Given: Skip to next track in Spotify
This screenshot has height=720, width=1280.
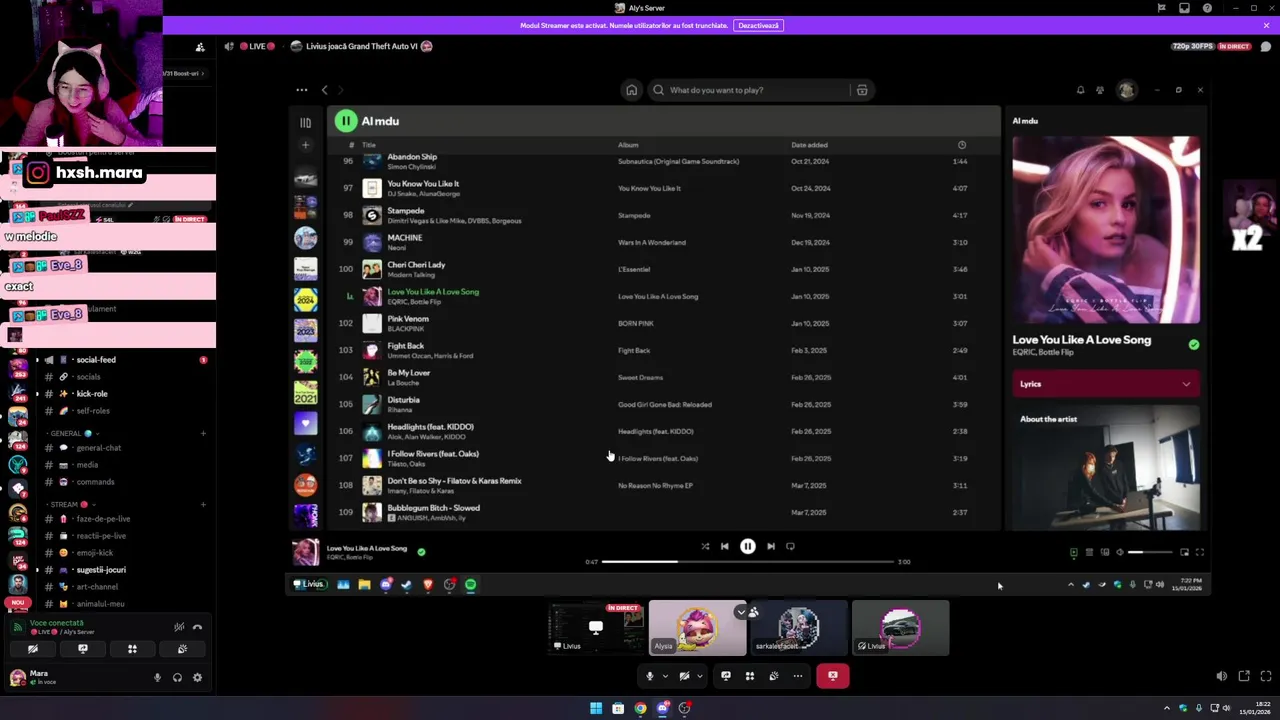Looking at the screenshot, I should click(x=770, y=546).
